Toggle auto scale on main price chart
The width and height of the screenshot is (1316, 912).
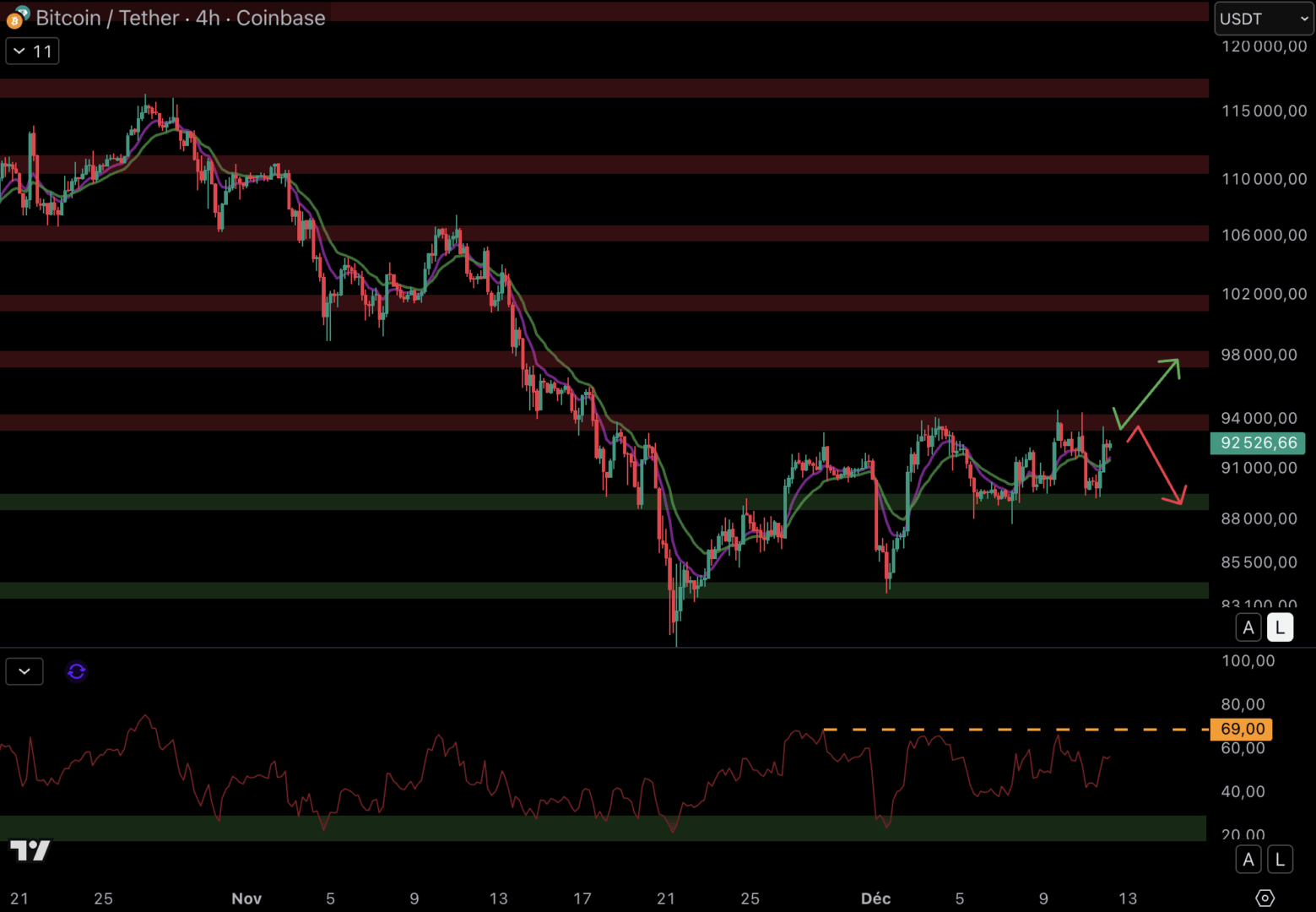click(x=1248, y=627)
